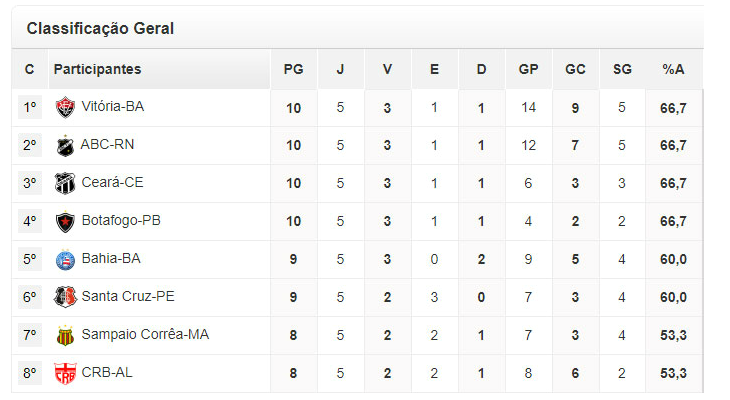Sort by the SG column header
This screenshot has width=730, height=400.
(x=622, y=69)
